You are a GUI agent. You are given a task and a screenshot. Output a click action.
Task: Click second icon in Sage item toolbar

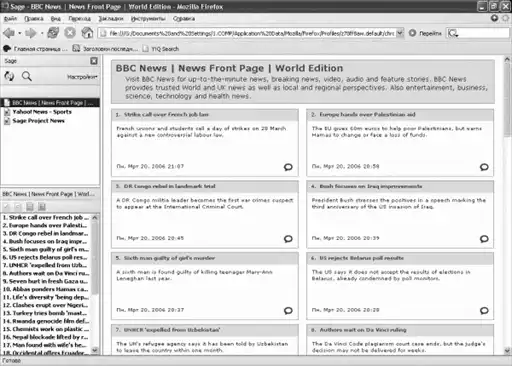pos(18,207)
